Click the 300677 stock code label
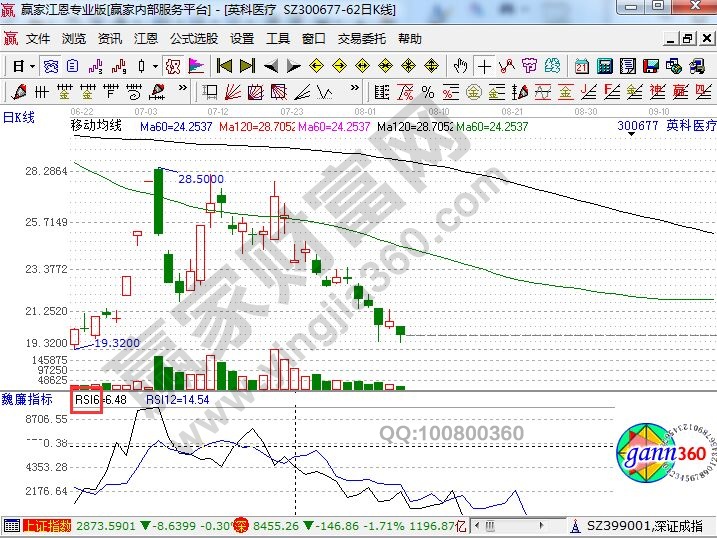The height and width of the screenshot is (538, 717). tap(638, 127)
